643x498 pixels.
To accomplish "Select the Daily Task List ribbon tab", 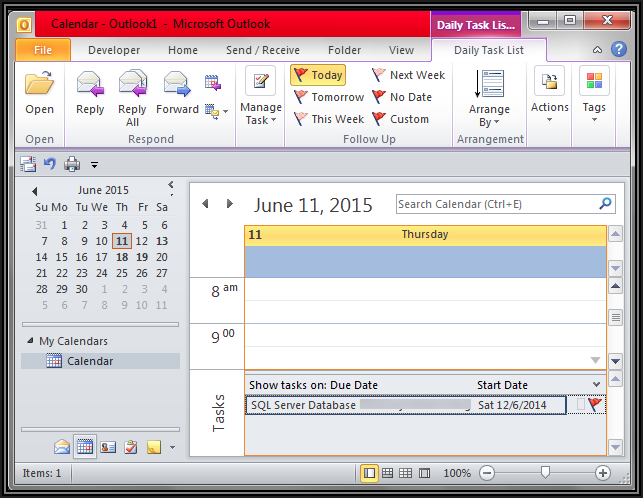I will 489,50.
